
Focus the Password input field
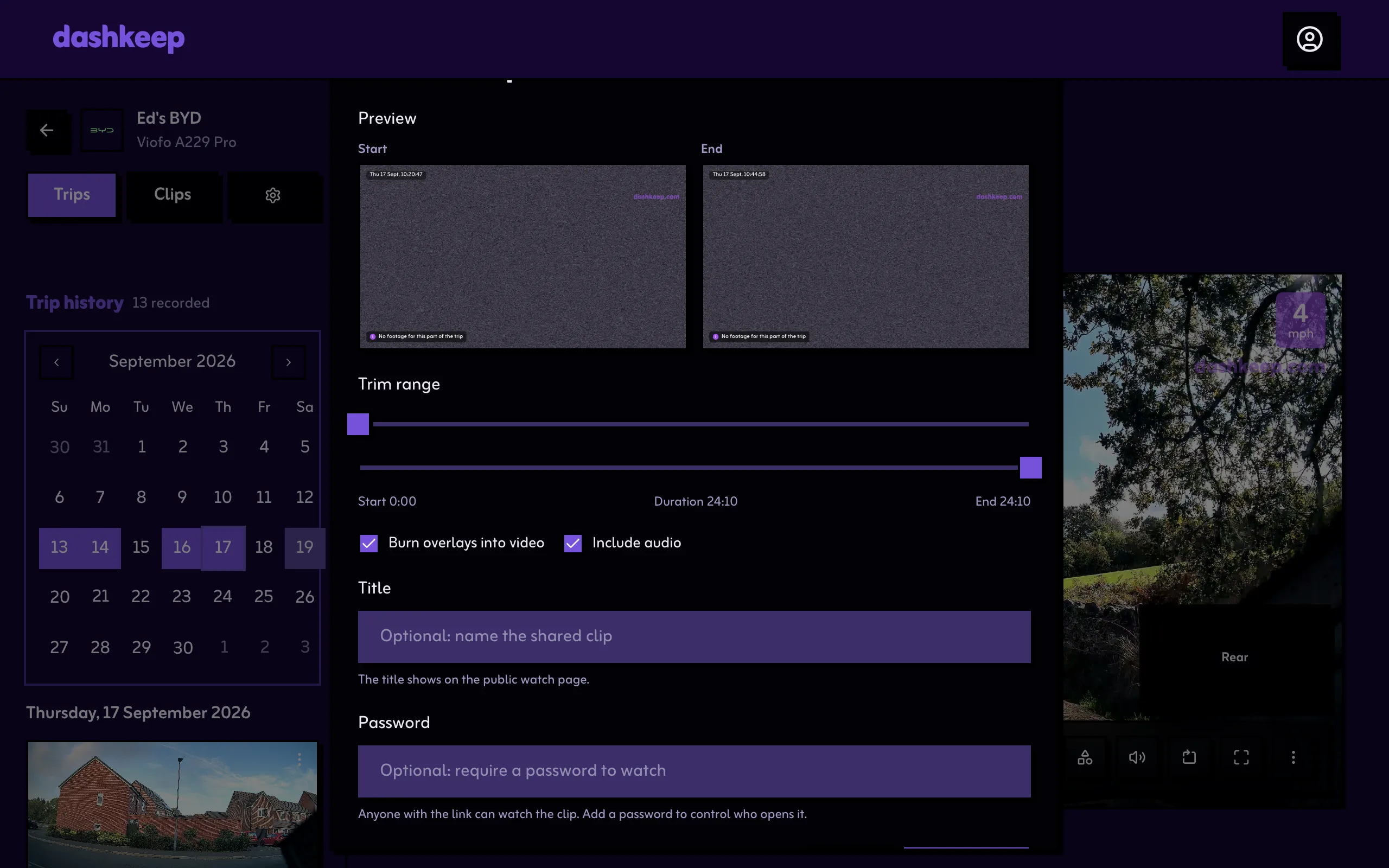694,771
